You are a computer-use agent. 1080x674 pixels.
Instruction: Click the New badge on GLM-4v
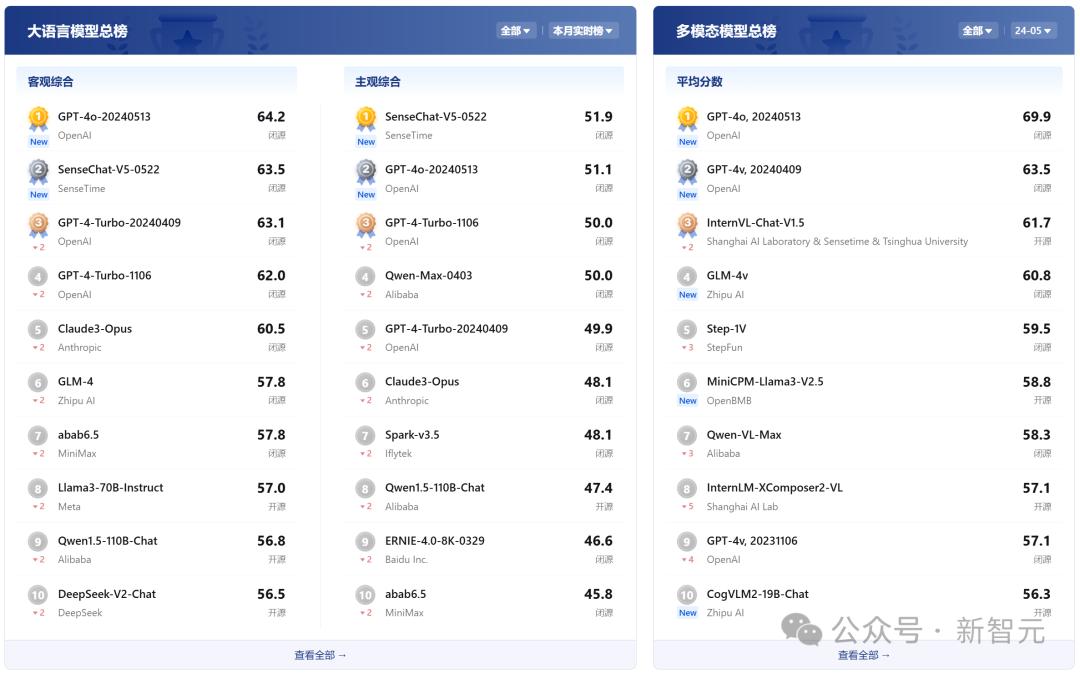[x=687, y=294]
